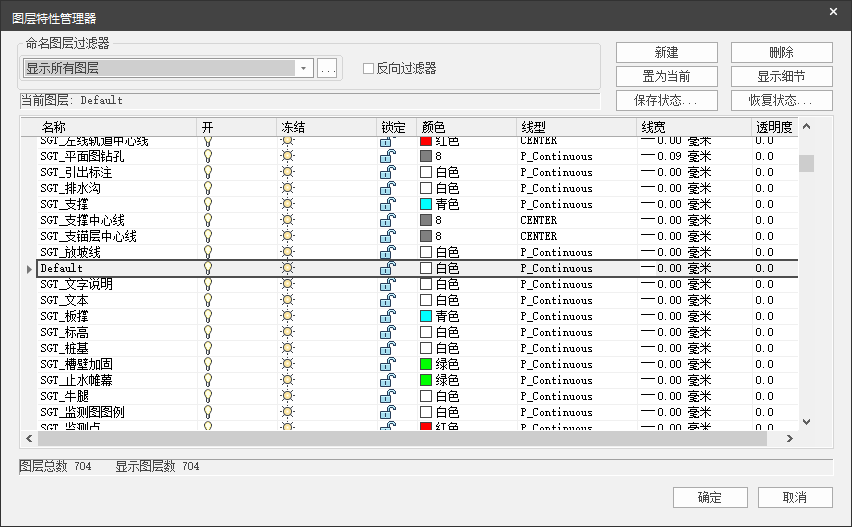852x527 pixels.
Task: Open the 显示所有图层 filter dropdown
Action: 305,68
